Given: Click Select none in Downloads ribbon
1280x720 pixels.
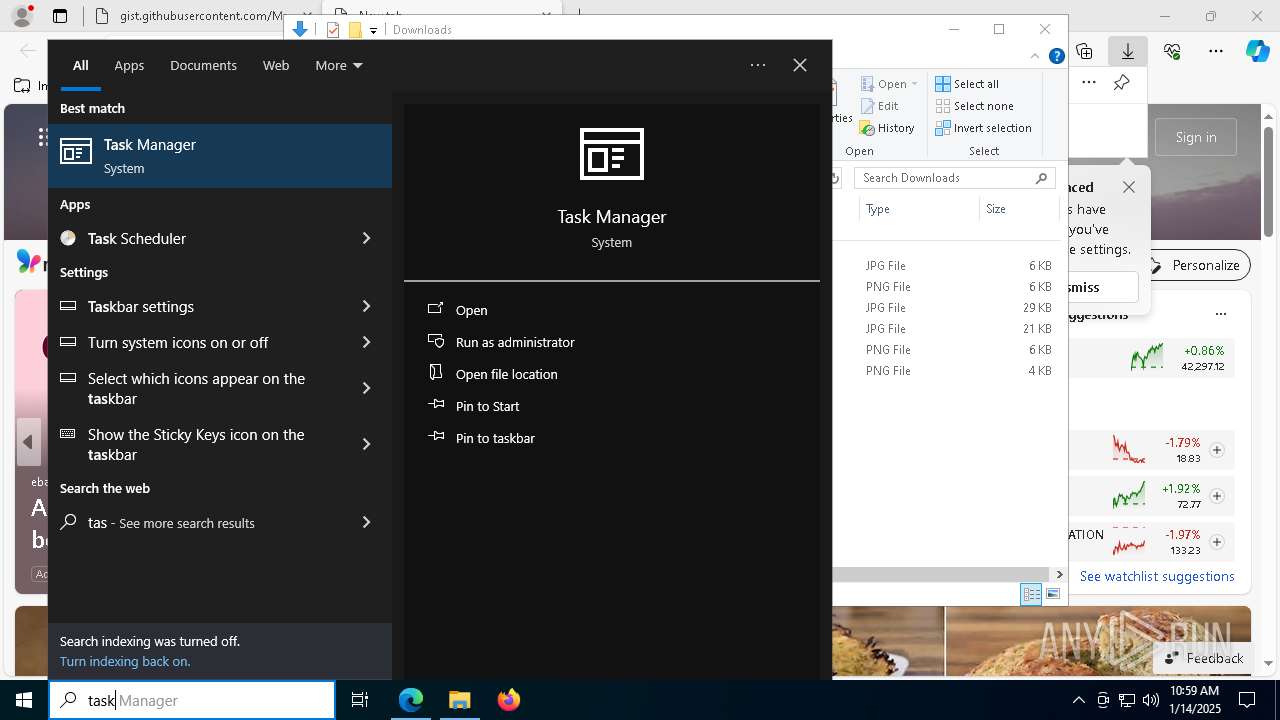Looking at the screenshot, I should tap(974, 106).
